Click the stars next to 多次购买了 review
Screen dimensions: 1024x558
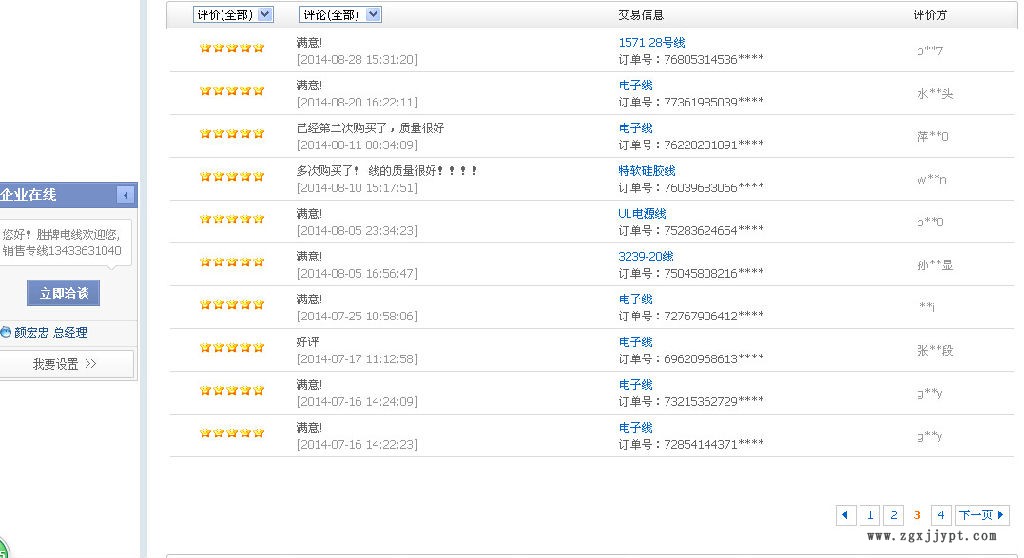pyautogui.click(x=231, y=177)
